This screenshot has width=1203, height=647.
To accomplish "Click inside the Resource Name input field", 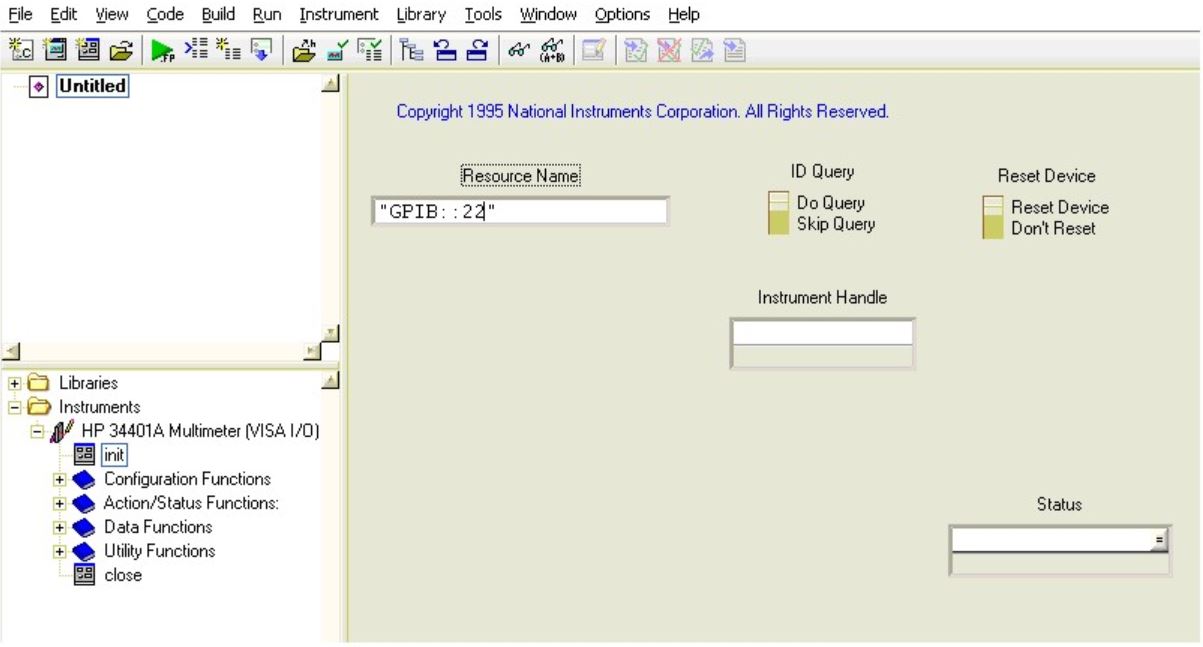I will point(520,212).
